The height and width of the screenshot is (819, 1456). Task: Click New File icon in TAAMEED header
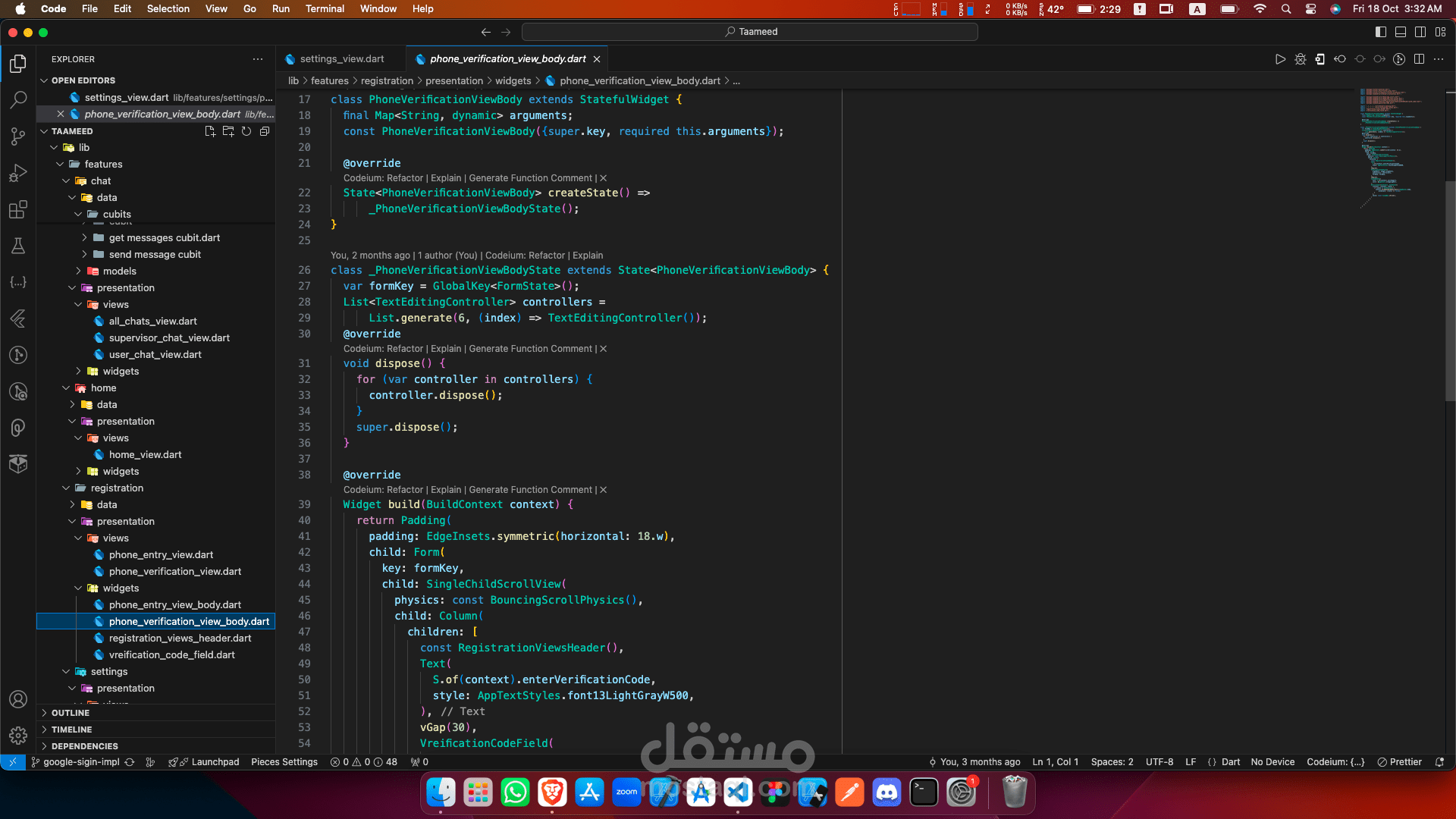210,131
